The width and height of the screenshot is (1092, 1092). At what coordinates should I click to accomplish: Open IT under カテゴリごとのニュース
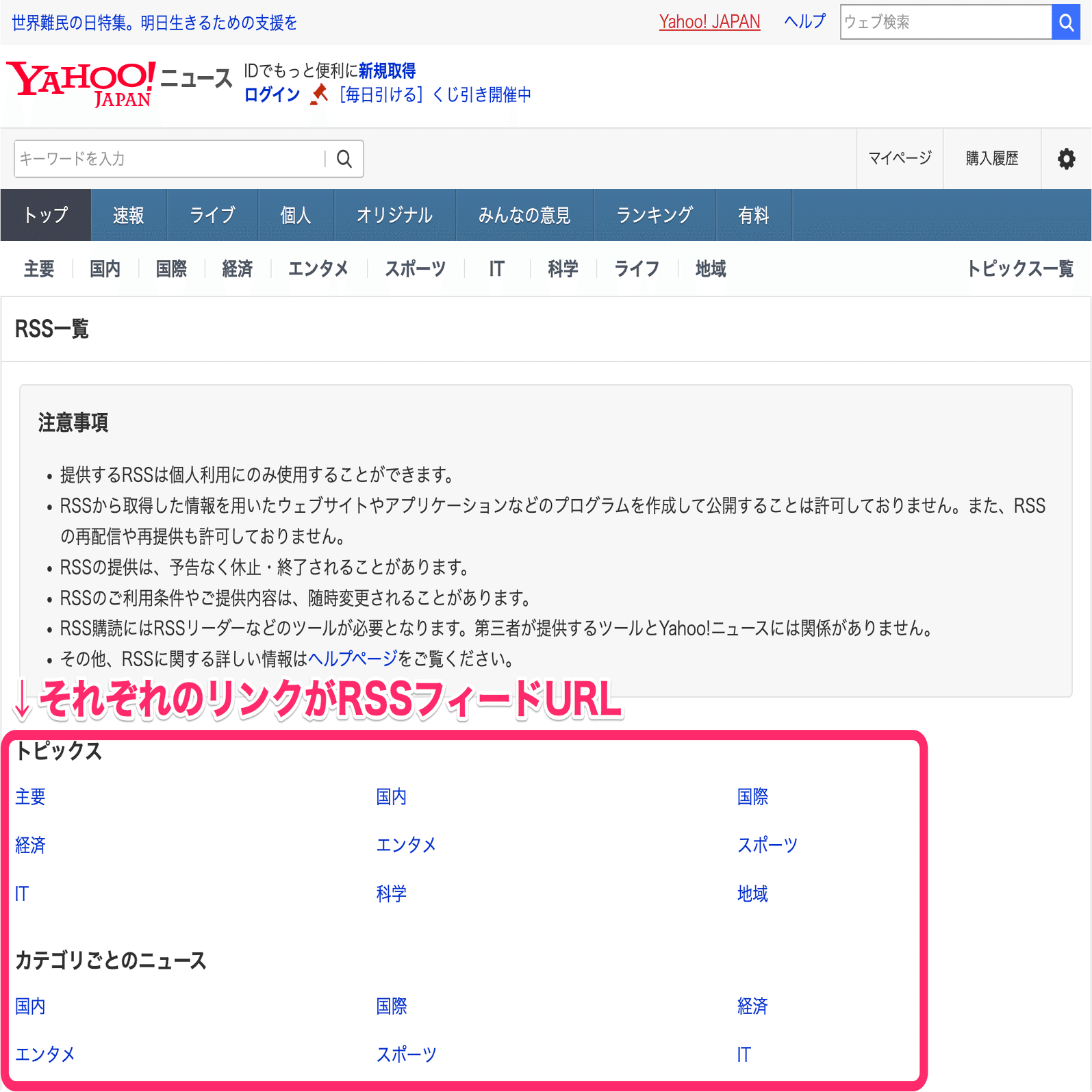[x=744, y=1054]
